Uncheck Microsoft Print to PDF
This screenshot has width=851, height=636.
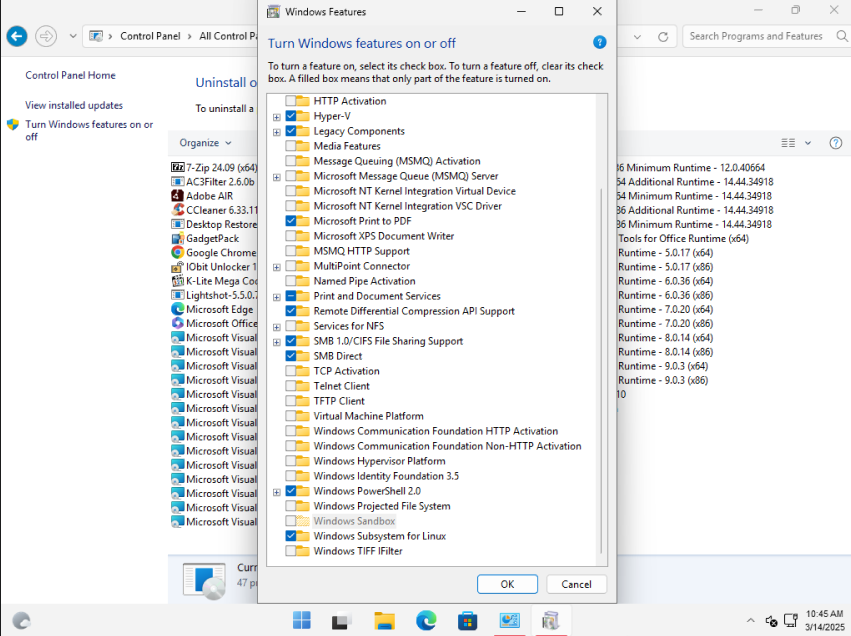290,220
